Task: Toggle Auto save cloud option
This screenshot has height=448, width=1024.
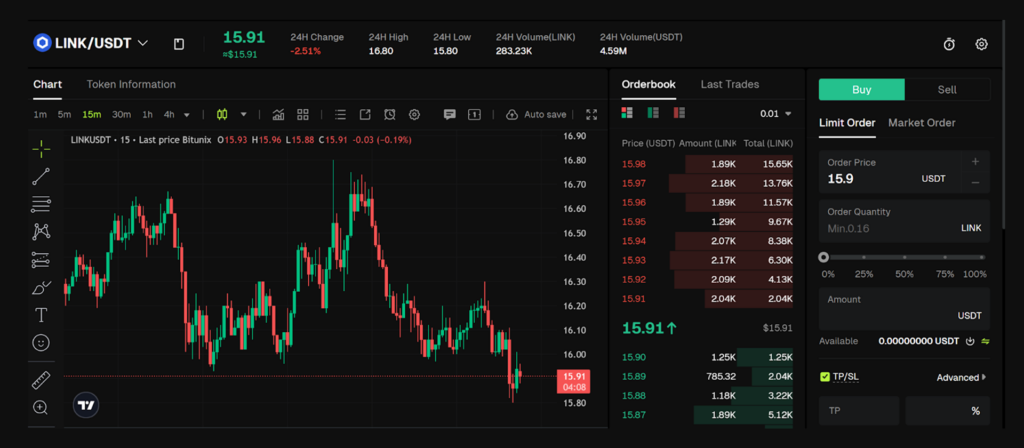Action: (536, 114)
